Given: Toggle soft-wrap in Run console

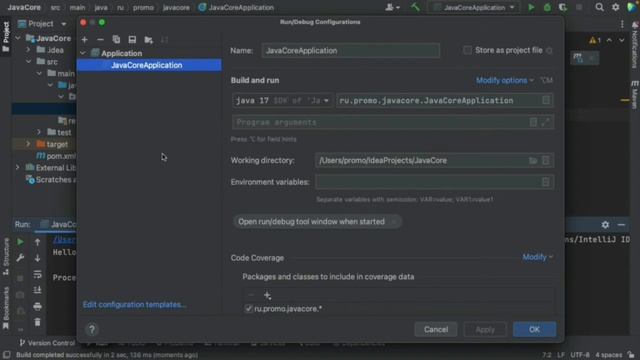Looking at the screenshot, I should point(37,274).
